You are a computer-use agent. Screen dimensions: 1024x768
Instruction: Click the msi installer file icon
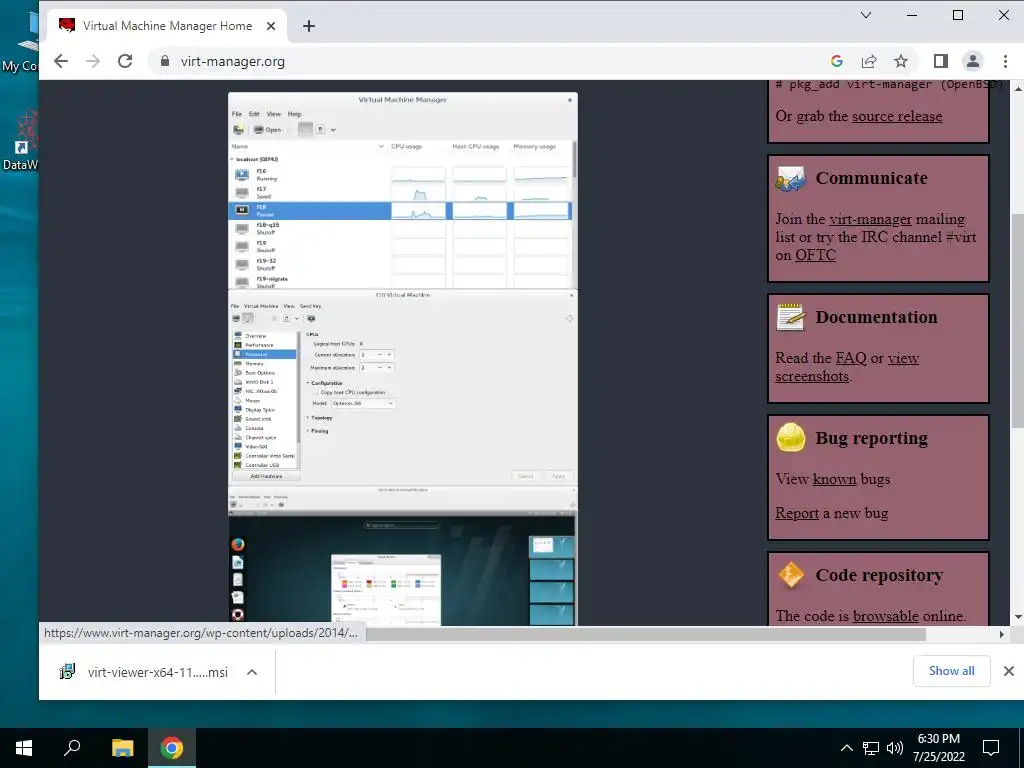click(x=67, y=671)
